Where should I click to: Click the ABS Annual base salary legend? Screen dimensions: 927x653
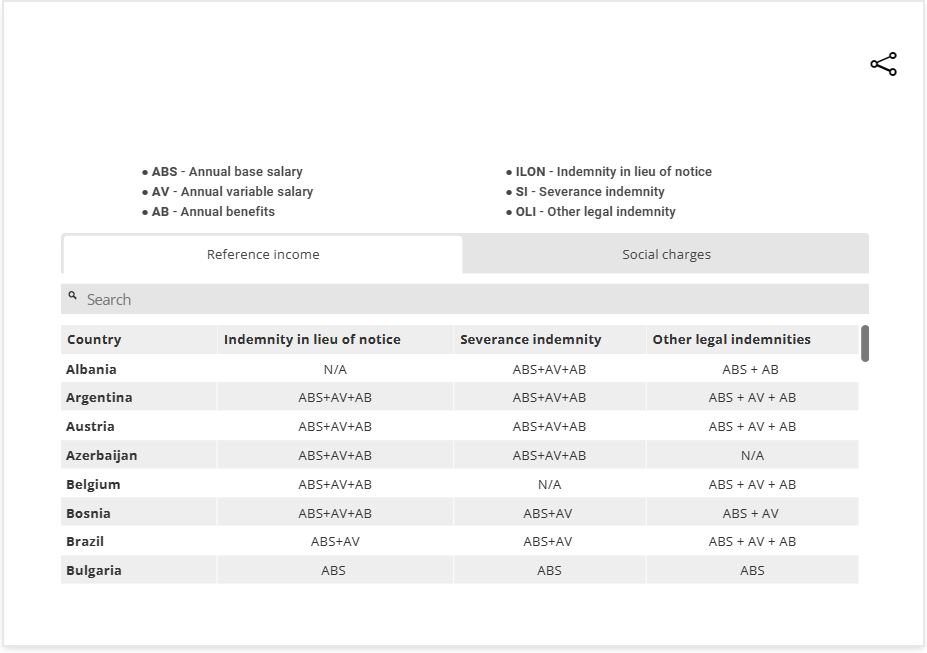click(x=226, y=172)
